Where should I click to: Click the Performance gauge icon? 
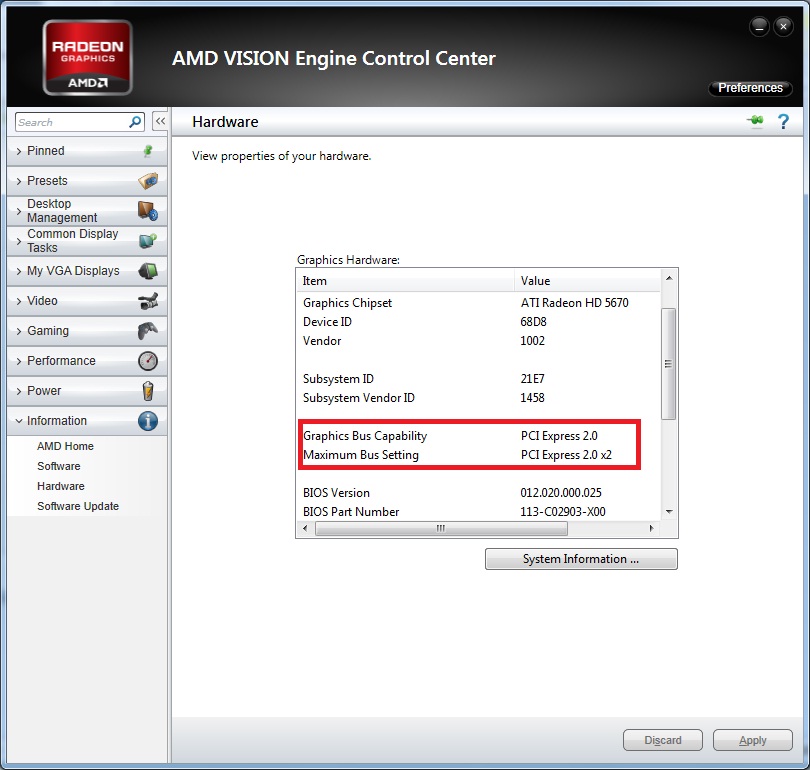pyautogui.click(x=148, y=360)
